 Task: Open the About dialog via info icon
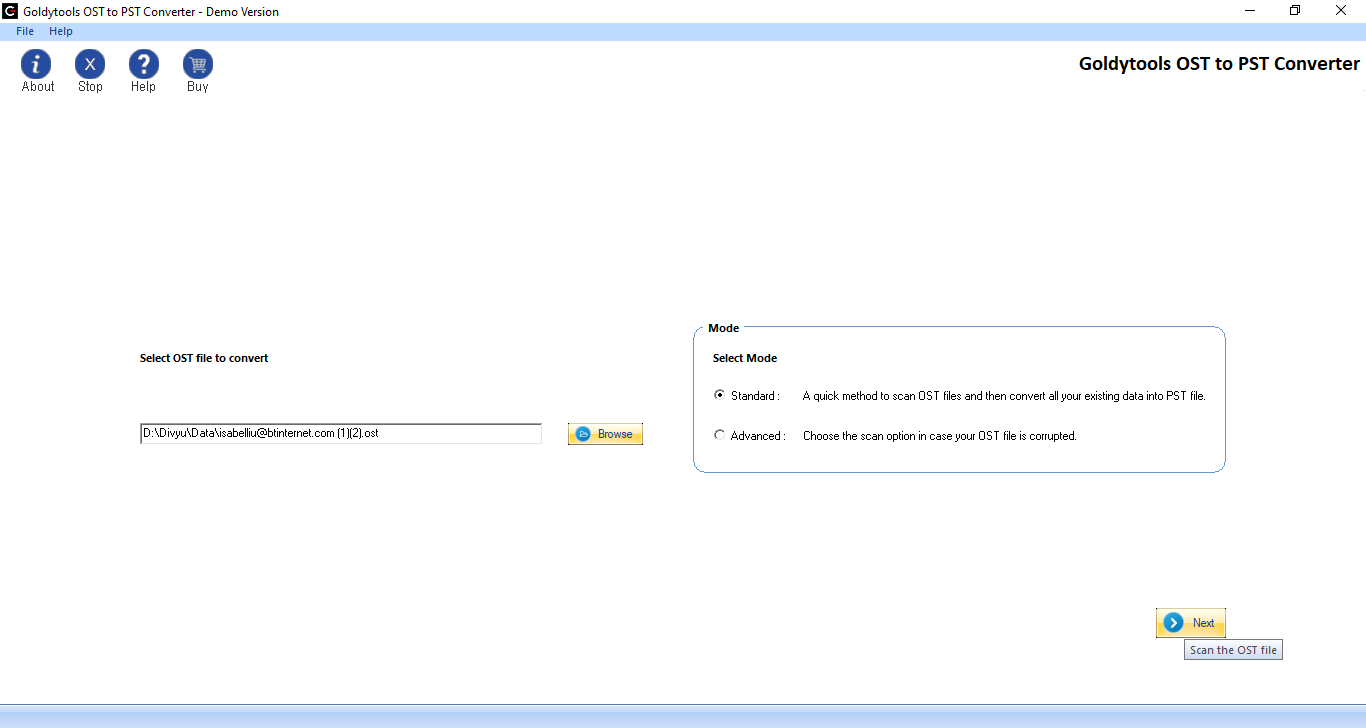36,63
